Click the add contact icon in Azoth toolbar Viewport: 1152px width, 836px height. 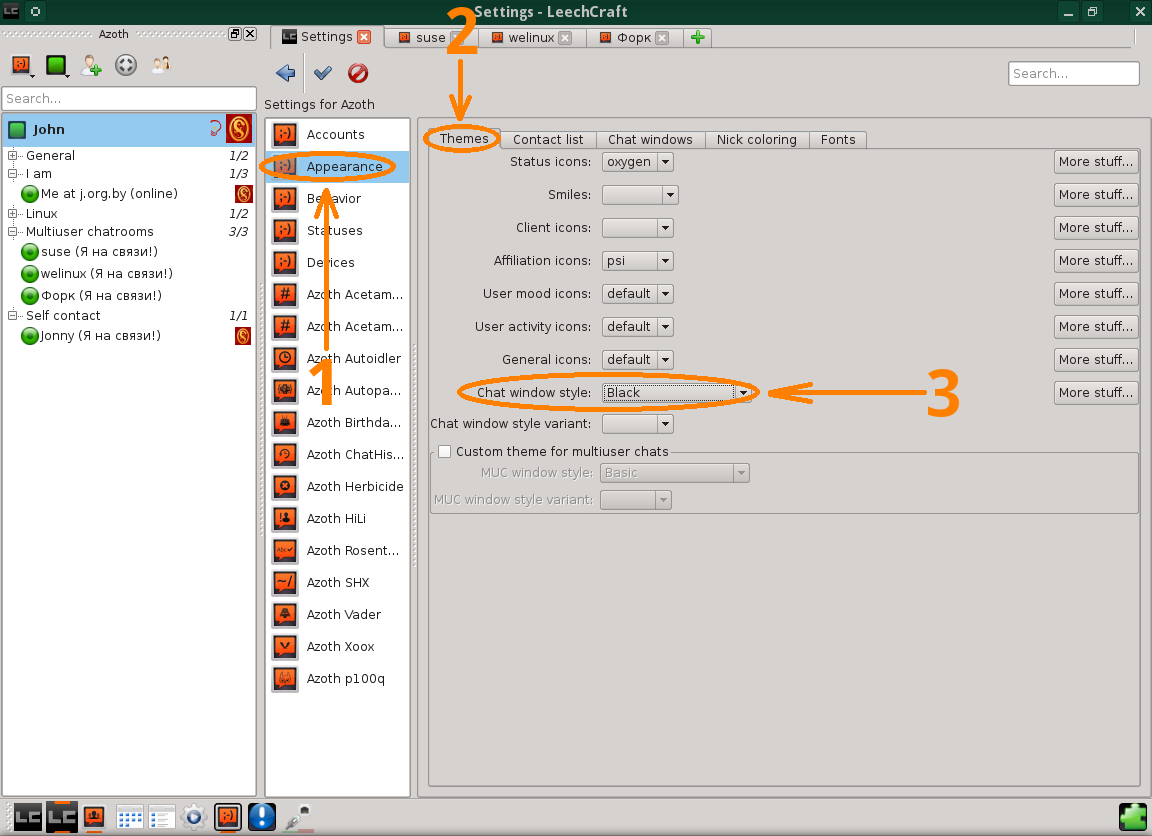point(91,65)
